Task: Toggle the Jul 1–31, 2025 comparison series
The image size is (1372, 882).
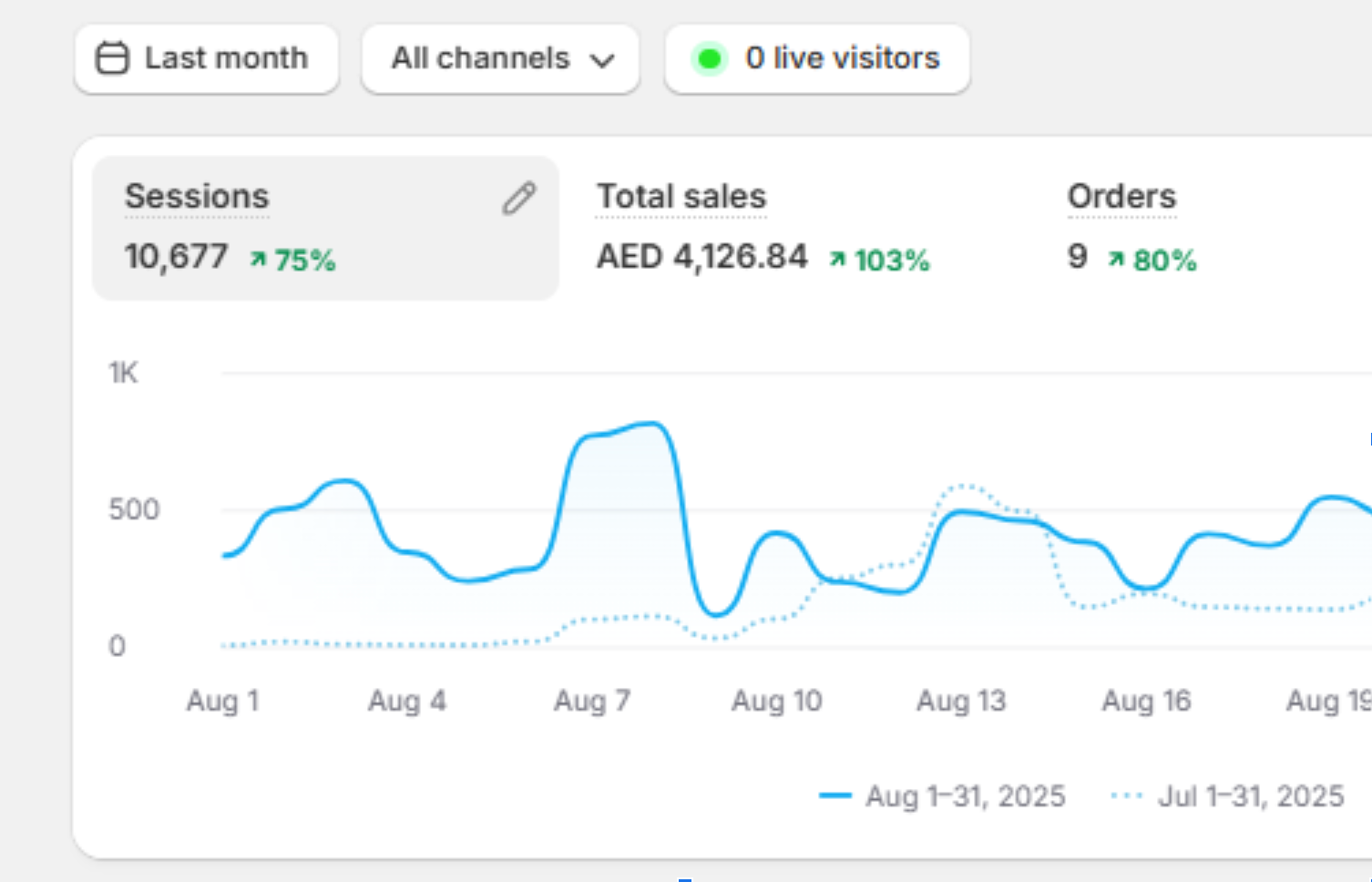Action: coord(1250,796)
